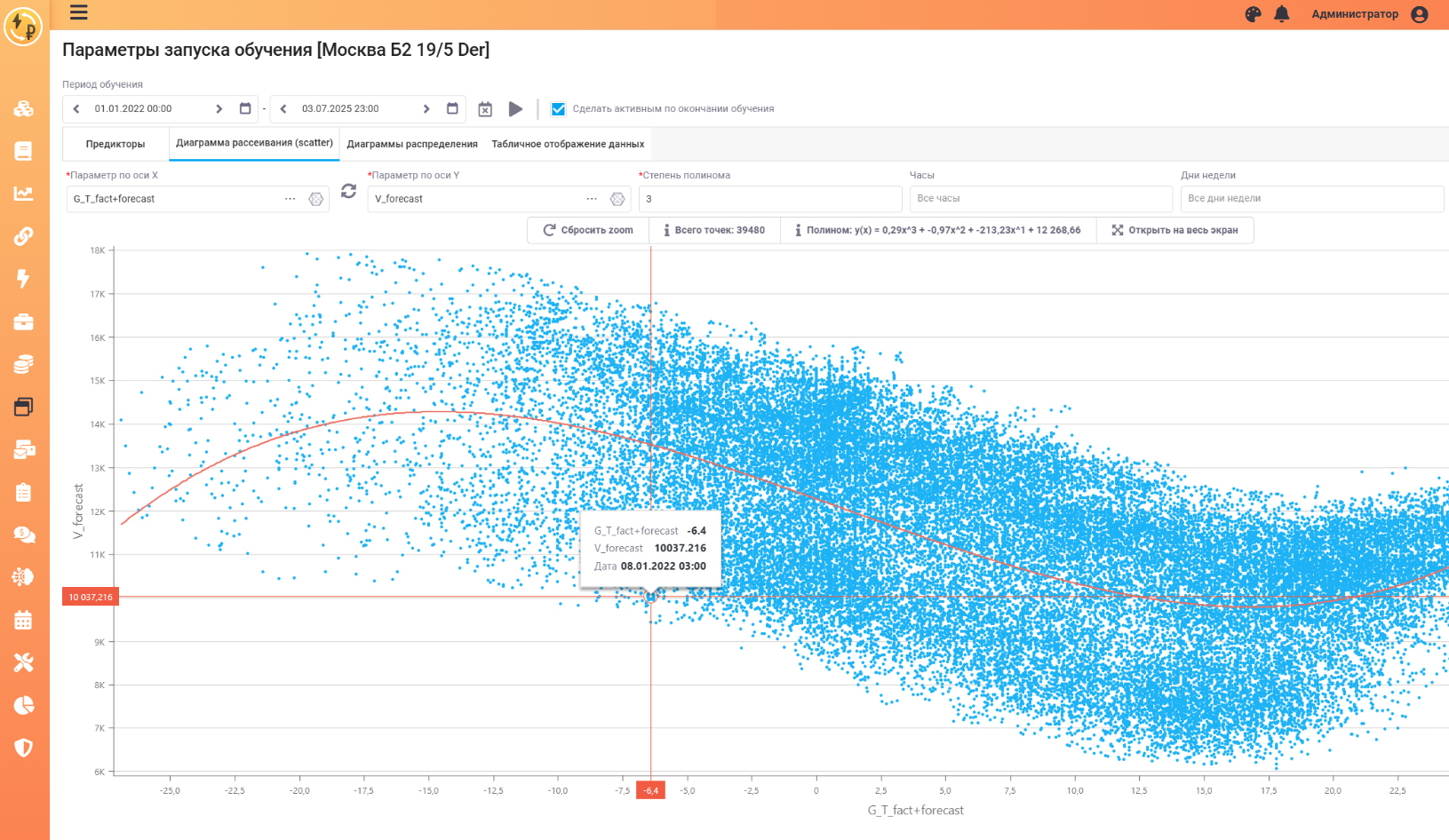Open the Y axis parameter selector icon
This screenshot has width=1449, height=840.
tap(617, 199)
